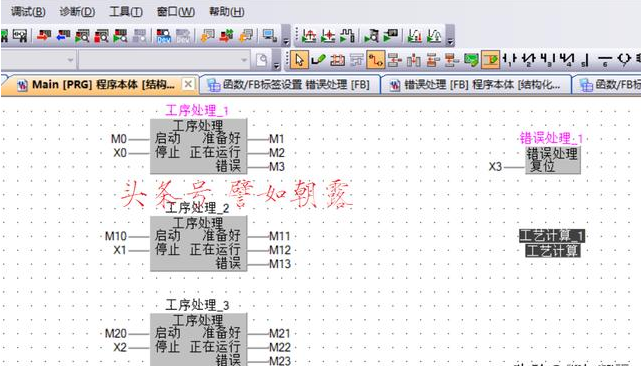The image size is (643, 366).
Task: Open the second wide empty combo box dropdown
Action: click(244, 60)
